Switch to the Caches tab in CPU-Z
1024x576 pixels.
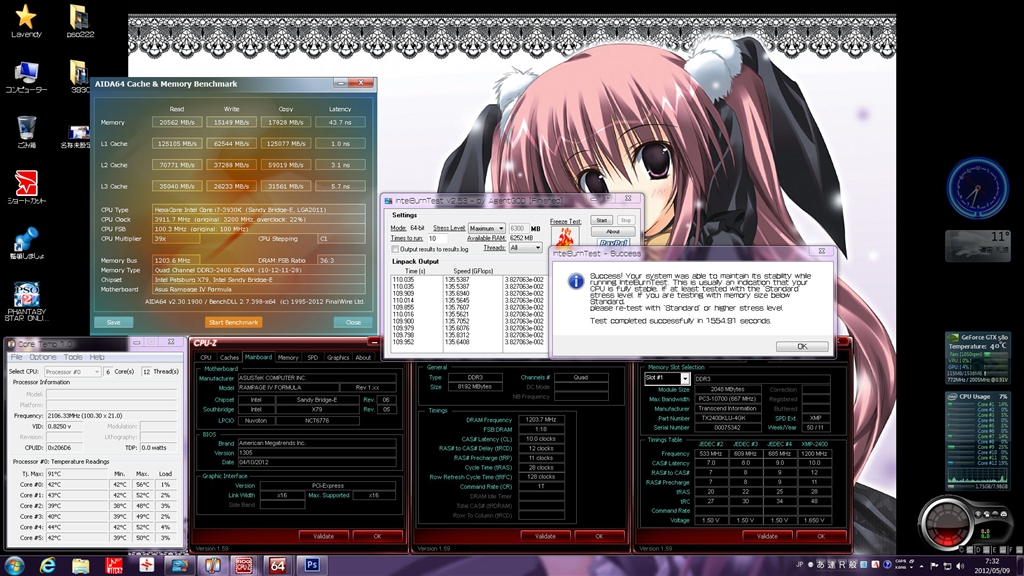(x=229, y=357)
